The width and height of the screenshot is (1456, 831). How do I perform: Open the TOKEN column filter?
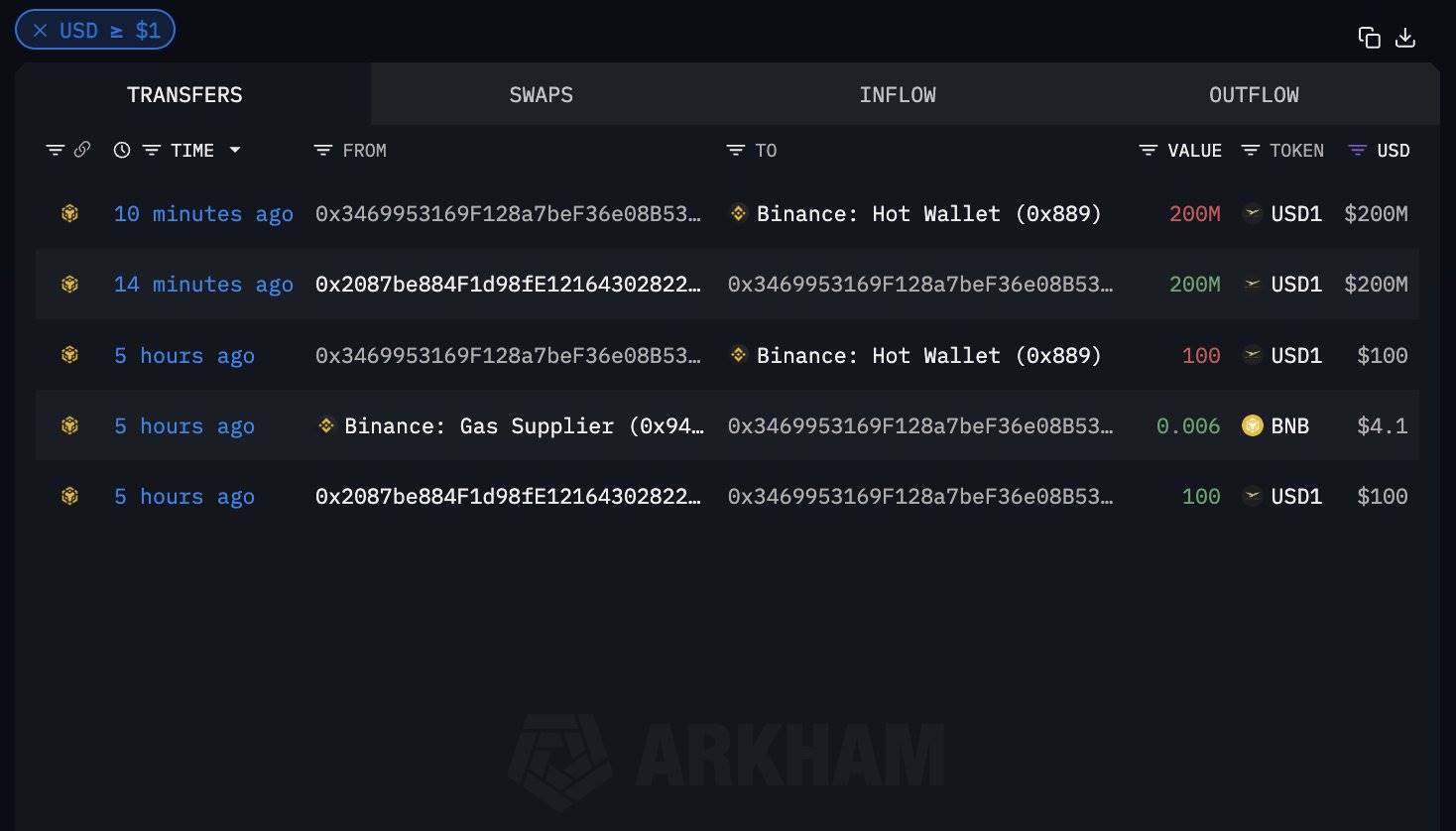1251,150
